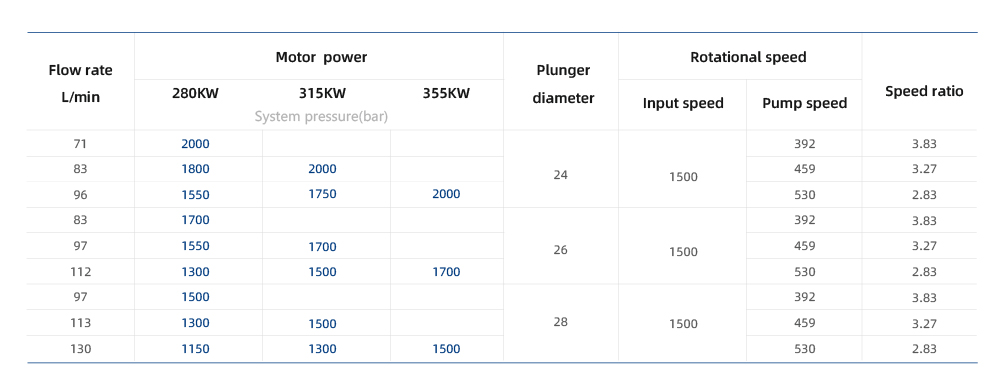Click the Pump speed subheader
Screen dimensions: 1001x392
[x=804, y=103]
